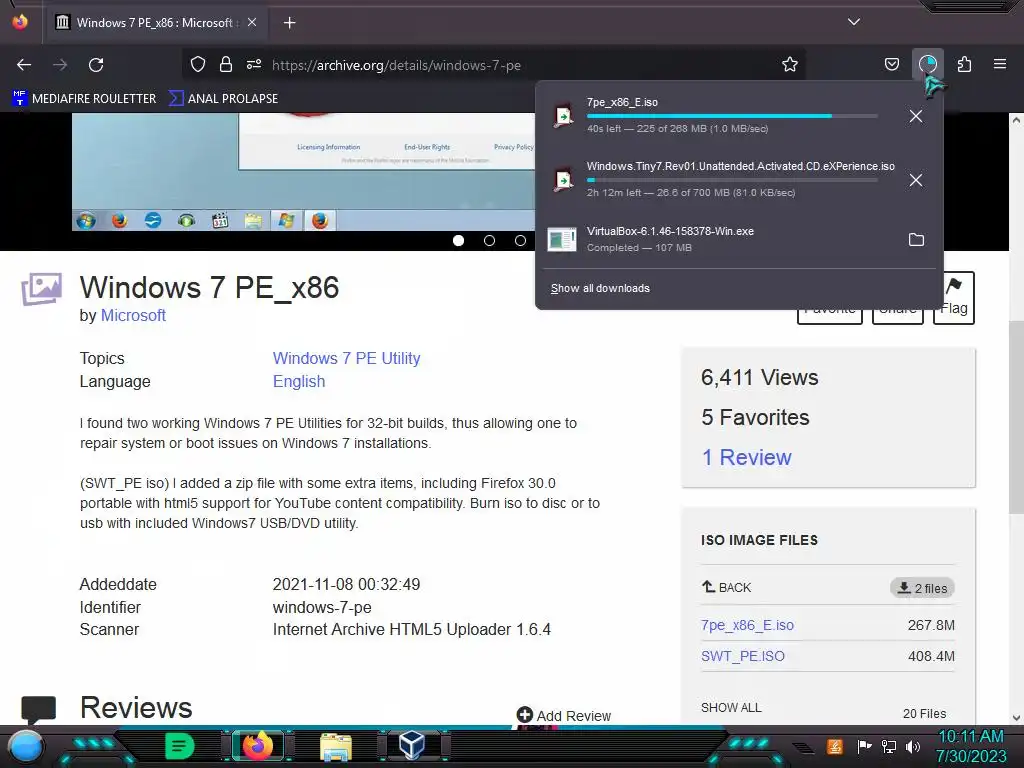The width and height of the screenshot is (1024, 768).
Task: Download the SWT_PE.ISO file link
Action: click(743, 656)
